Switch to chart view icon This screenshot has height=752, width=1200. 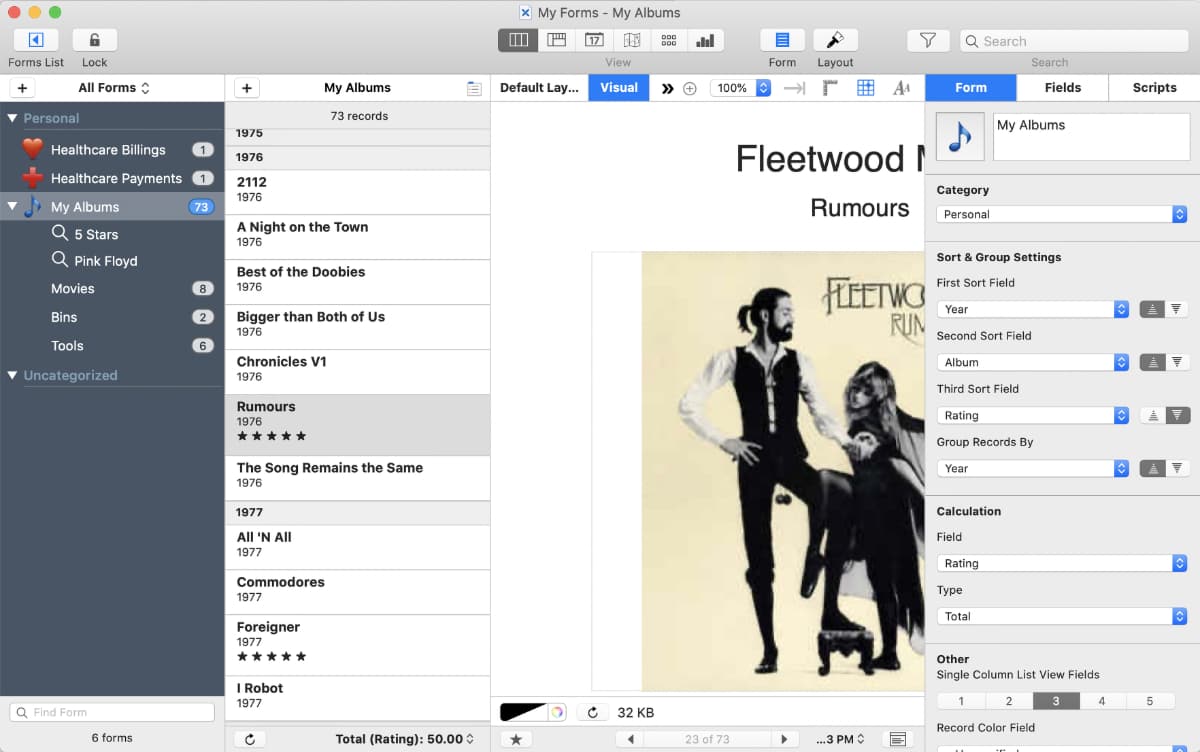click(x=705, y=40)
